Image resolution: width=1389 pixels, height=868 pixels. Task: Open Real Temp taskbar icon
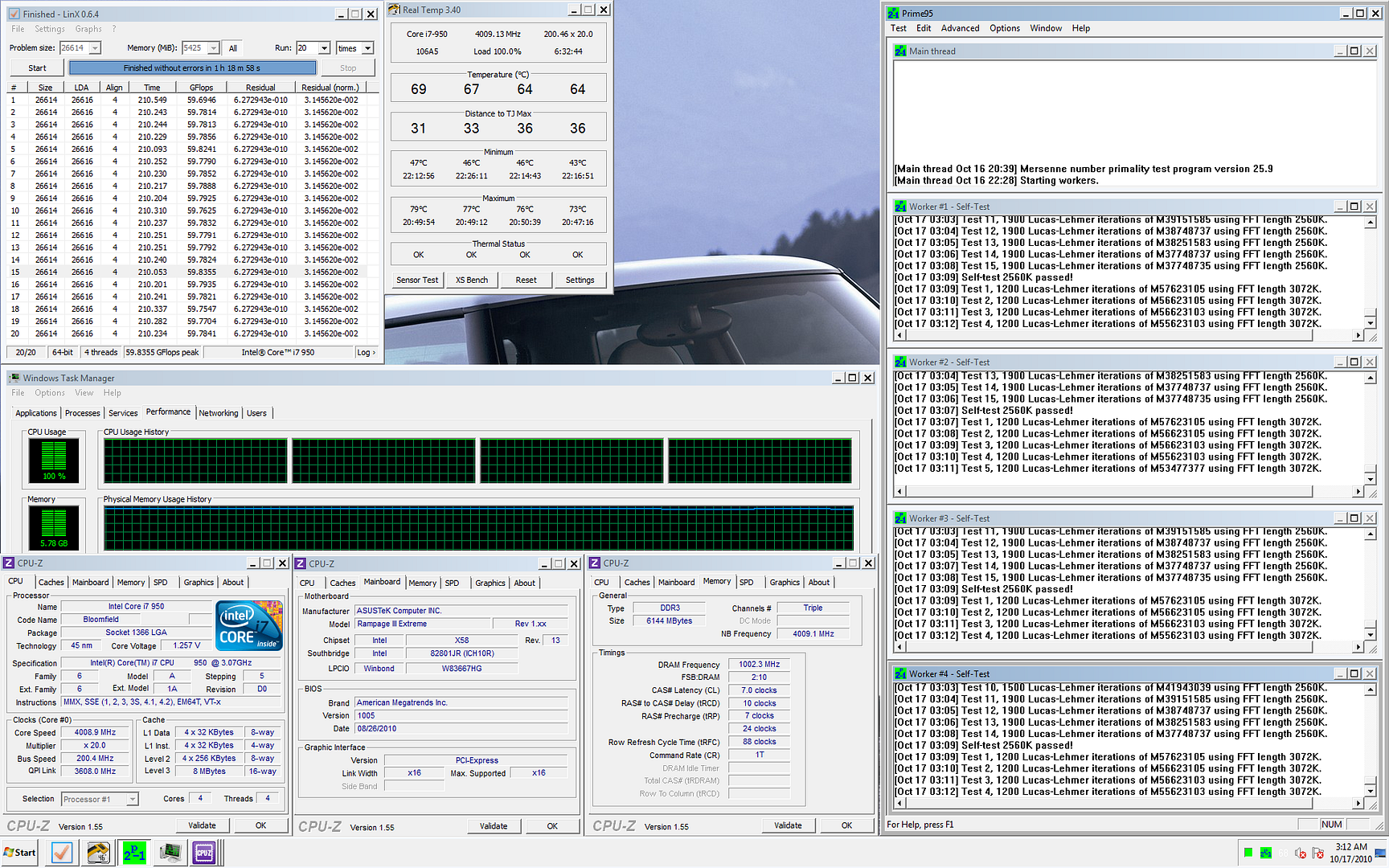(x=98, y=853)
